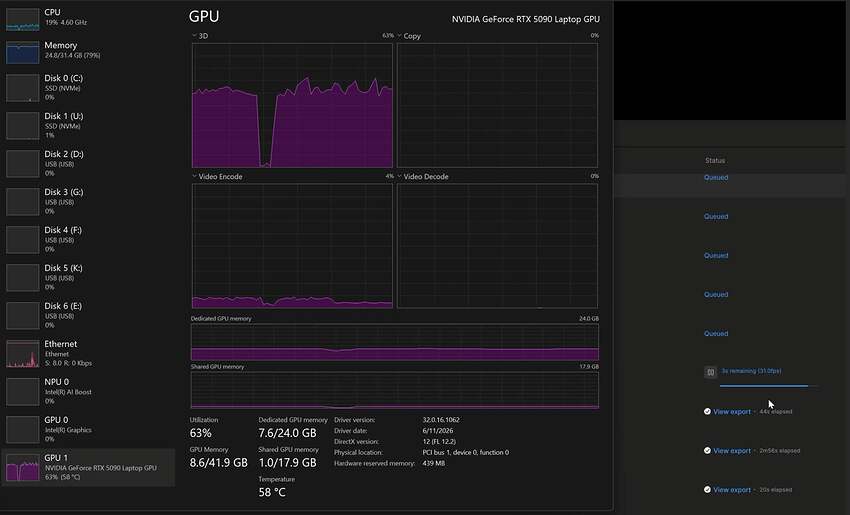850x515 pixels.
Task: Select GPU 0 Intel Graphics entry
Action: coord(88,429)
